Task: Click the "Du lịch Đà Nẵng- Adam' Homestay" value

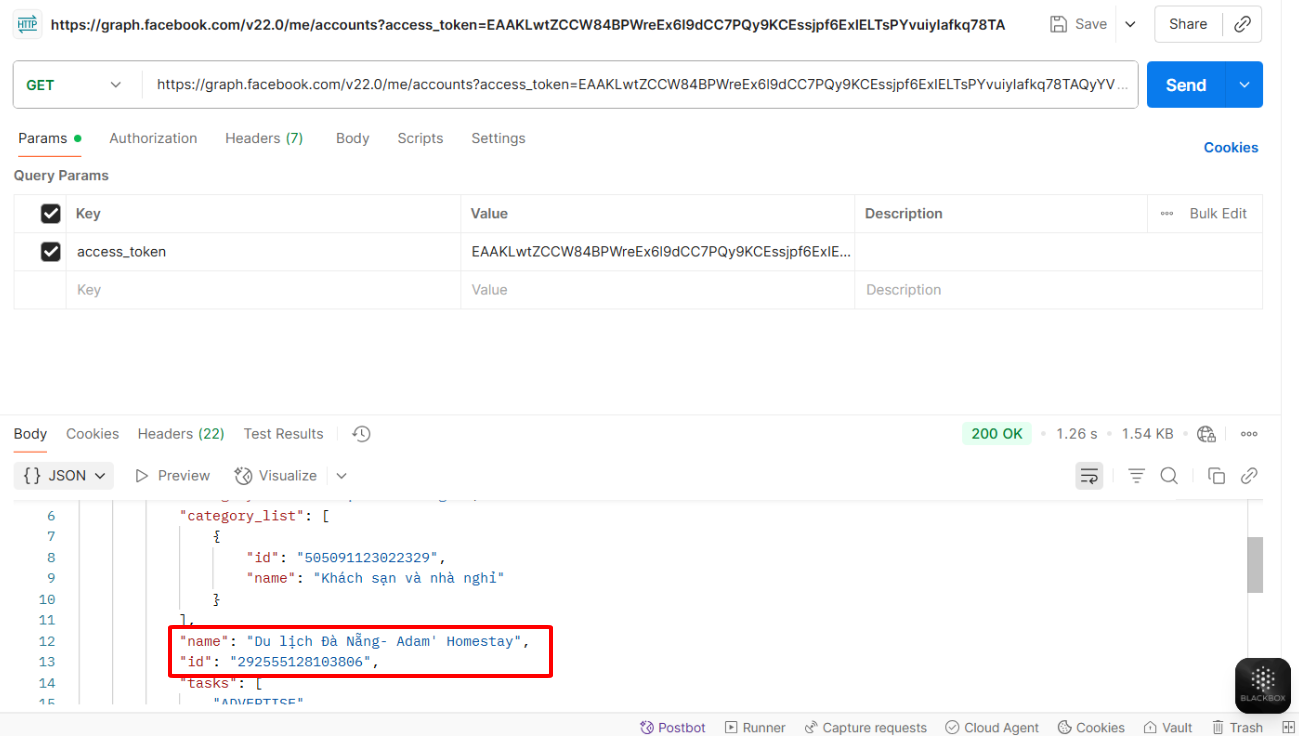Action: coord(384,641)
